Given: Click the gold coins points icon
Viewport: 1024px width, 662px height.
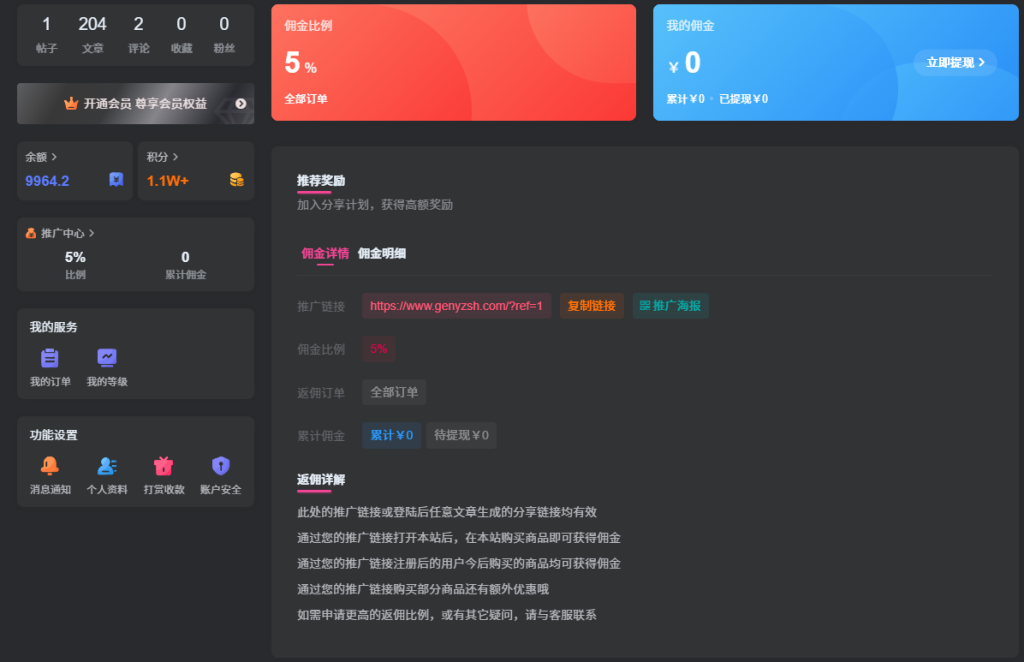Looking at the screenshot, I should tap(236, 180).
